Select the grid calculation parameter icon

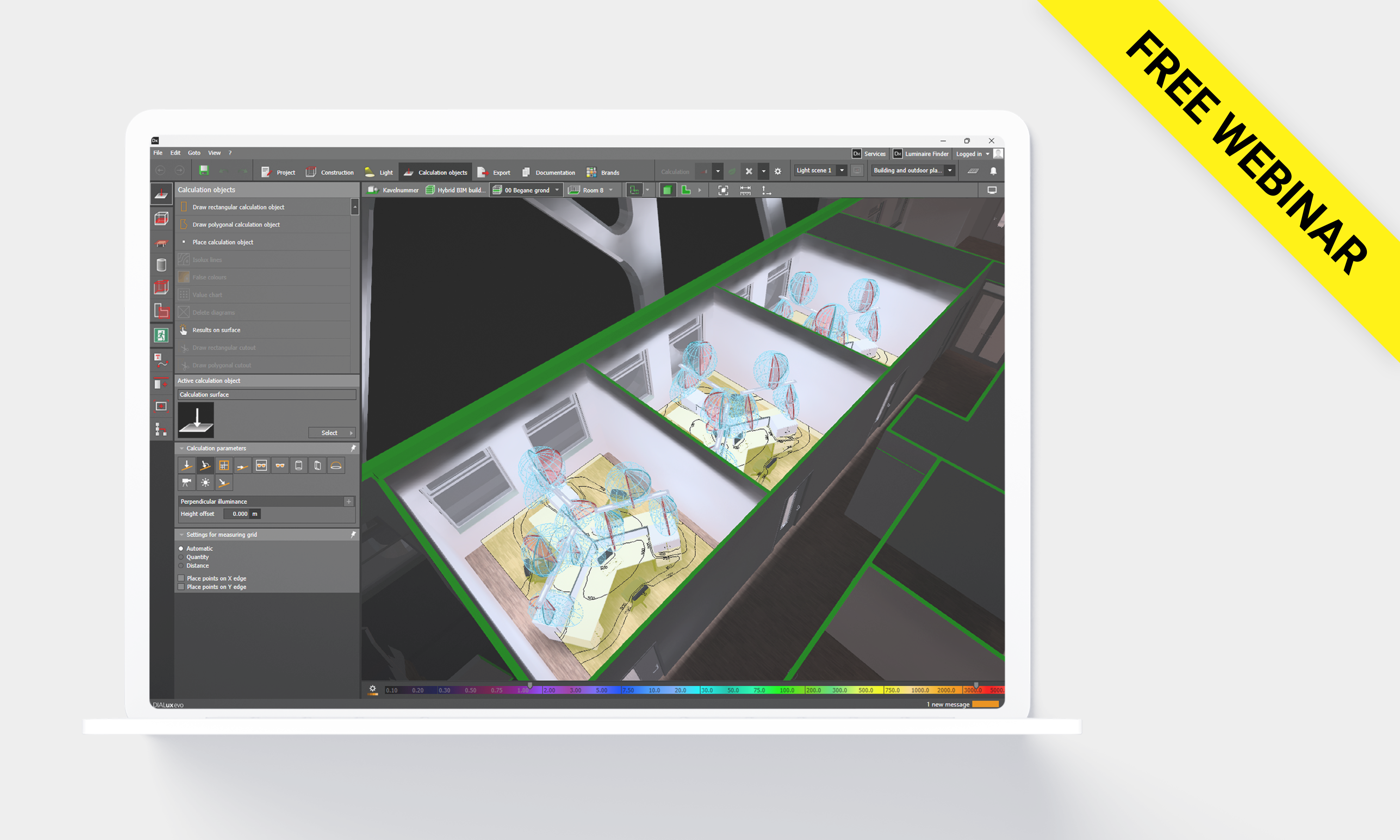(224, 465)
